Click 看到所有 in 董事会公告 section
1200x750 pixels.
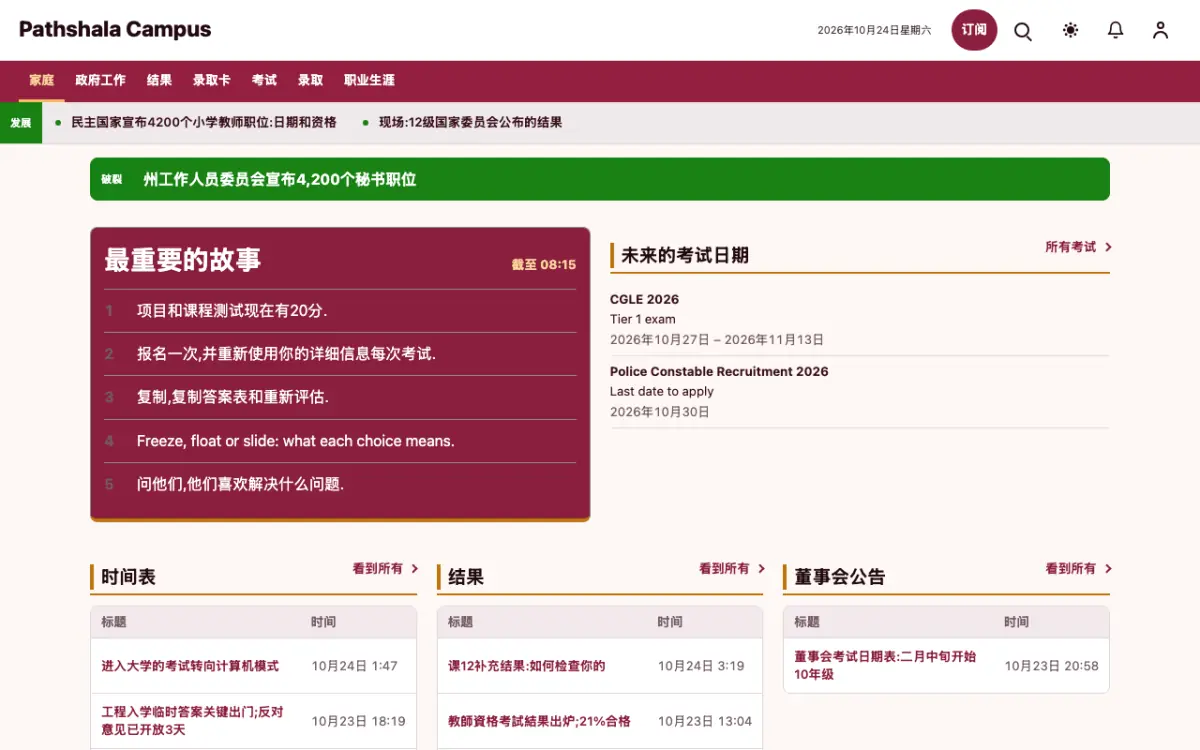click(1070, 569)
